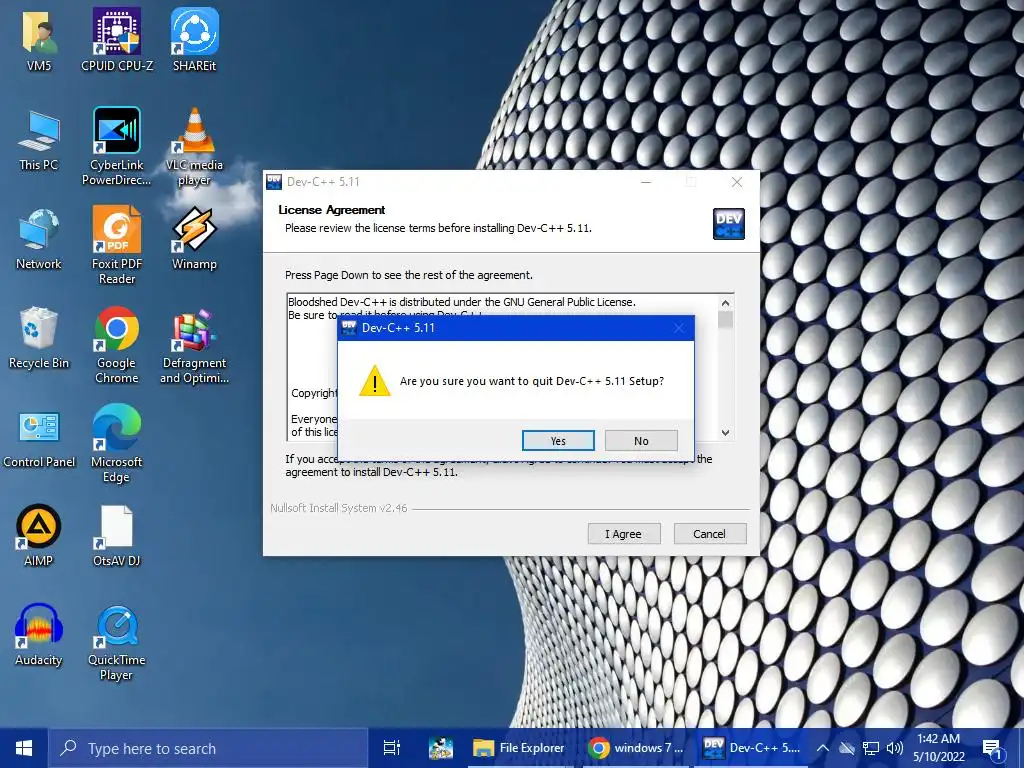The height and width of the screenshot is (768, 1024).
Task: Click the taskbar search box
Action: [x=208, y=748]
